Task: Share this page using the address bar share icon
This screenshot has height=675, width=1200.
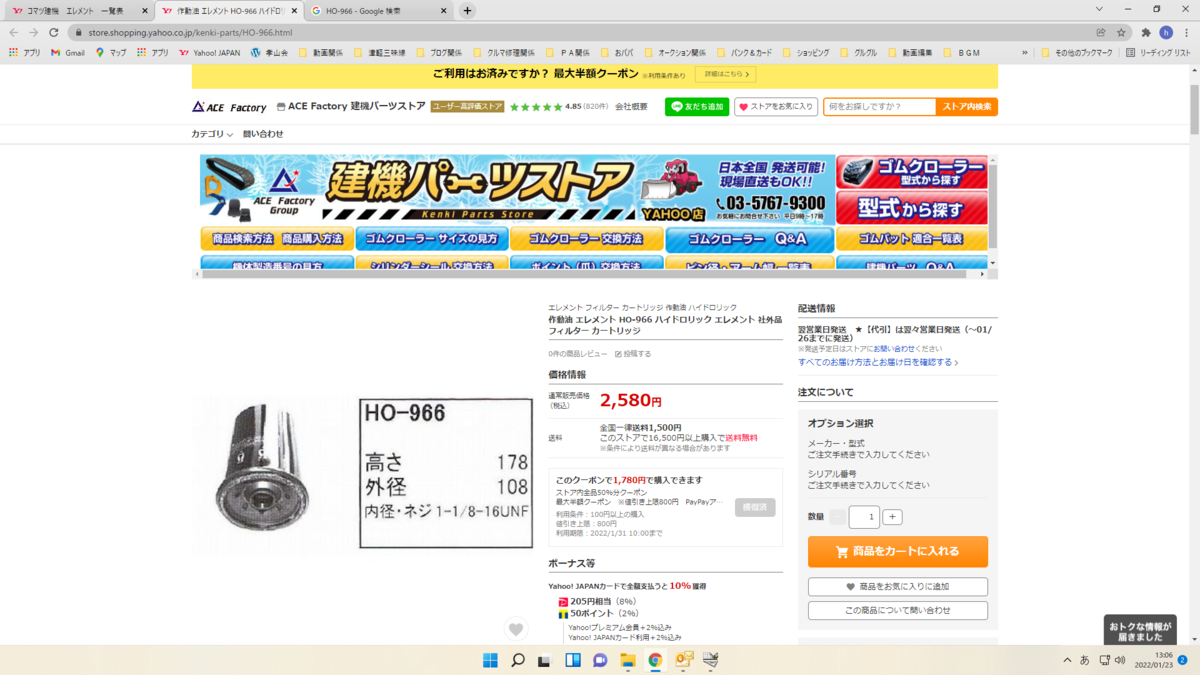Action: (x=1101, y=32)
